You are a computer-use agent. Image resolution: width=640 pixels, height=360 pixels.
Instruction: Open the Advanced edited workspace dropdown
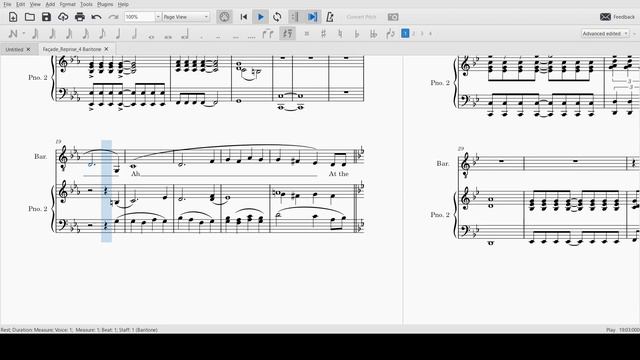pos(605,33)
